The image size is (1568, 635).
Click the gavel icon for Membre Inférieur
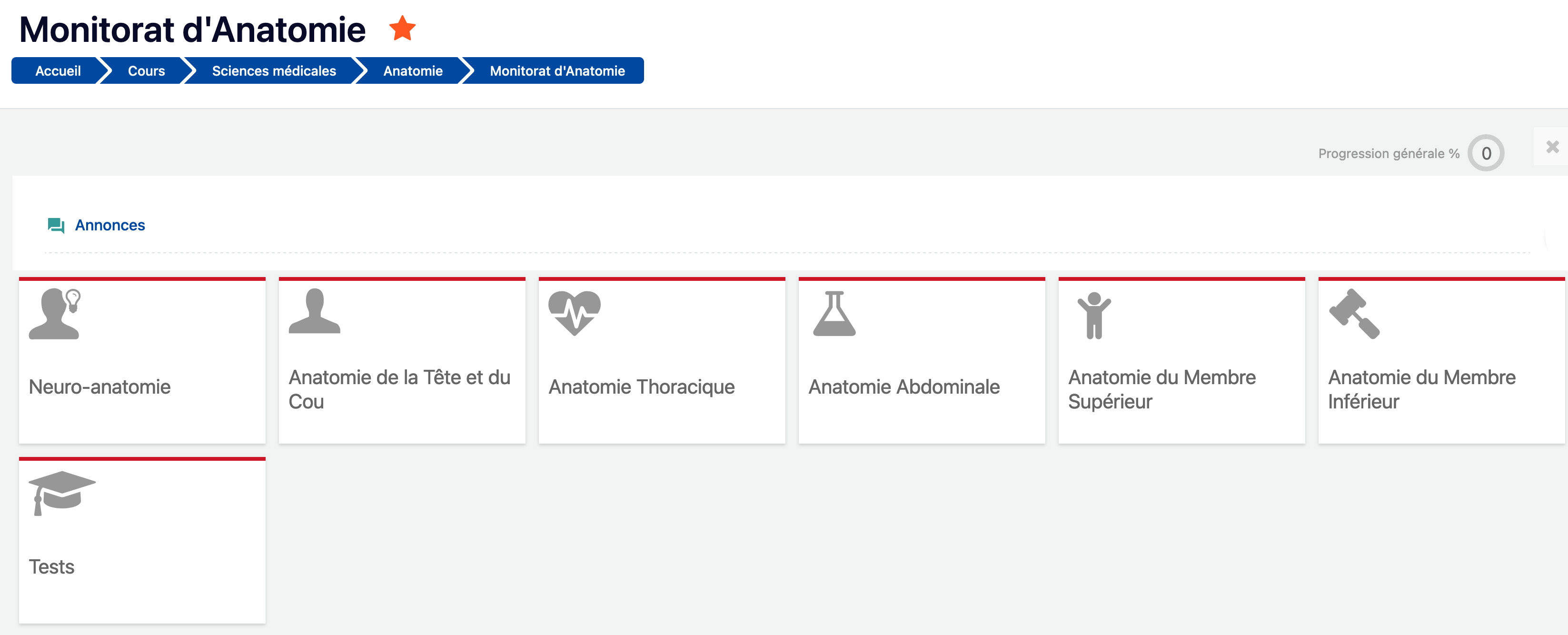pyautogui.click(x=1354, y=313)
